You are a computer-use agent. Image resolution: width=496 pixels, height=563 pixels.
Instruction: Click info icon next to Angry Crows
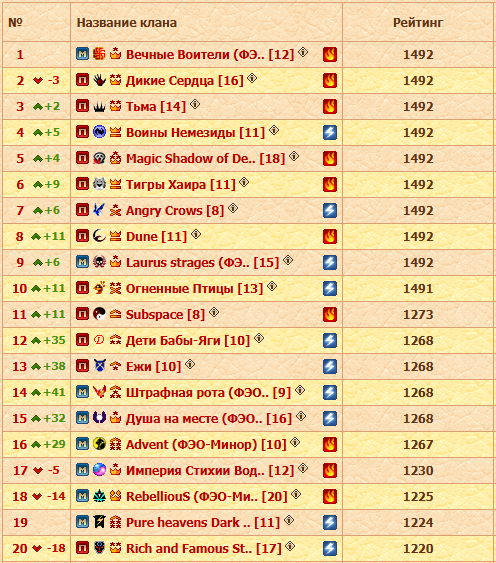[233, 208]
